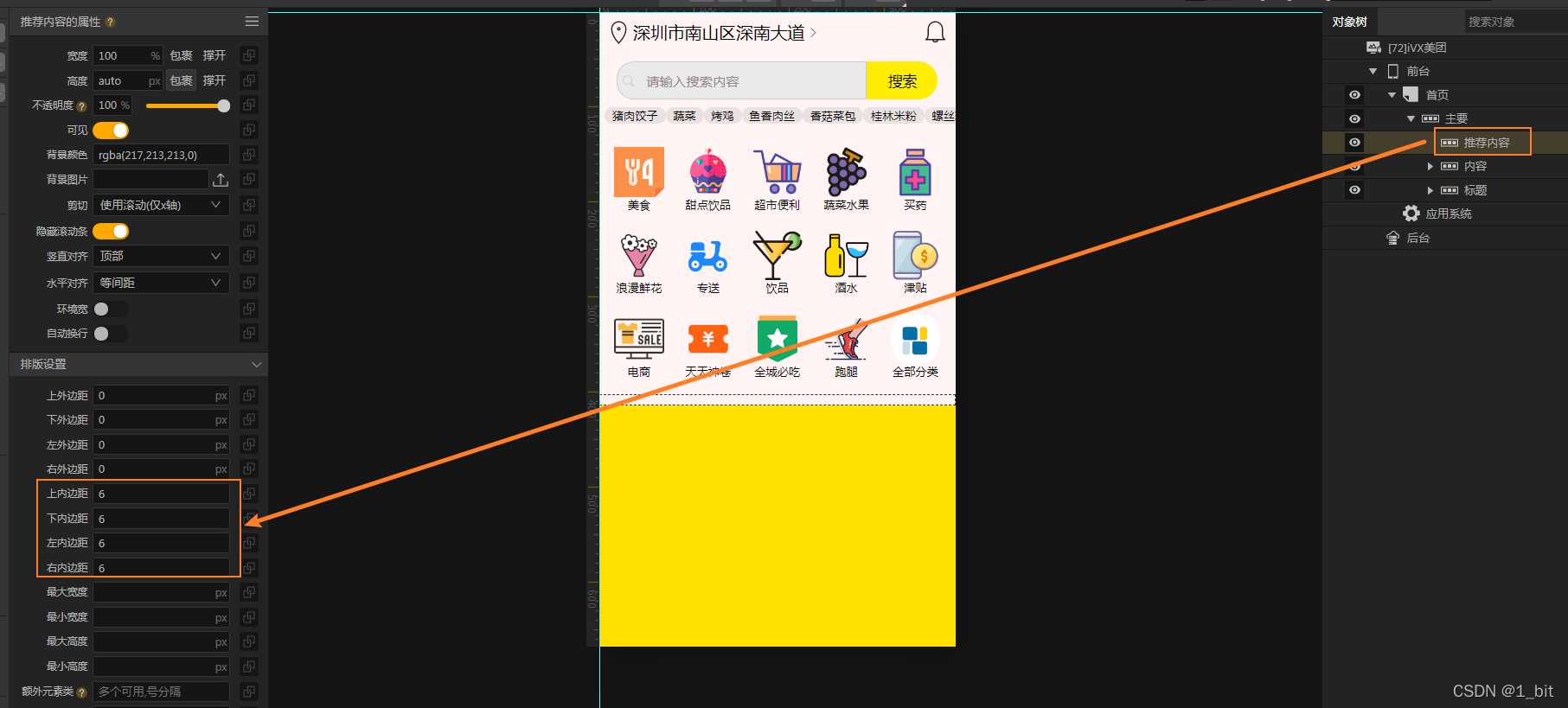Click the 背景颜色 rgba value field

click(x=161, y=155)
